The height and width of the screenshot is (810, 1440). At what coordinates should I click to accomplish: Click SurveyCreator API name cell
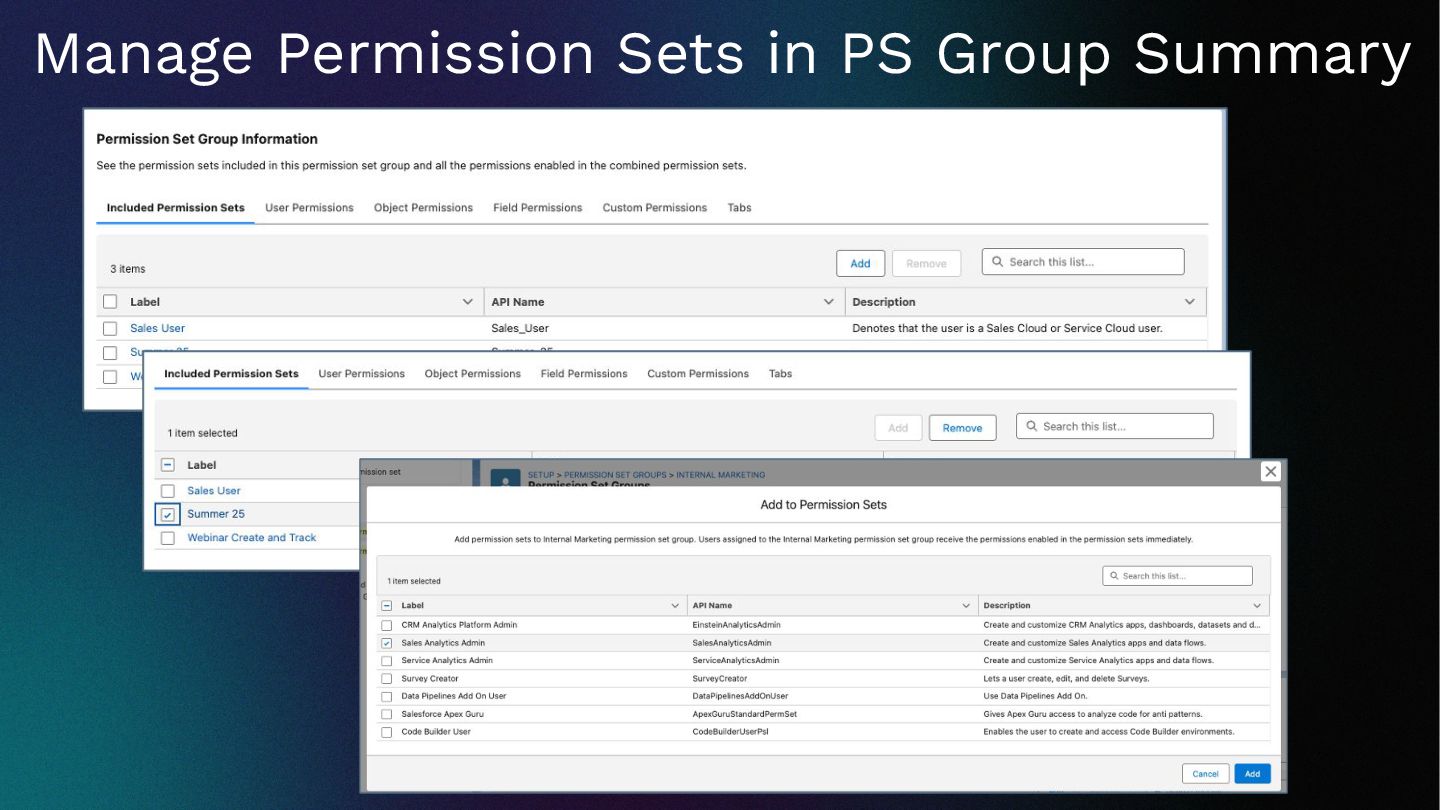(720, 679)
